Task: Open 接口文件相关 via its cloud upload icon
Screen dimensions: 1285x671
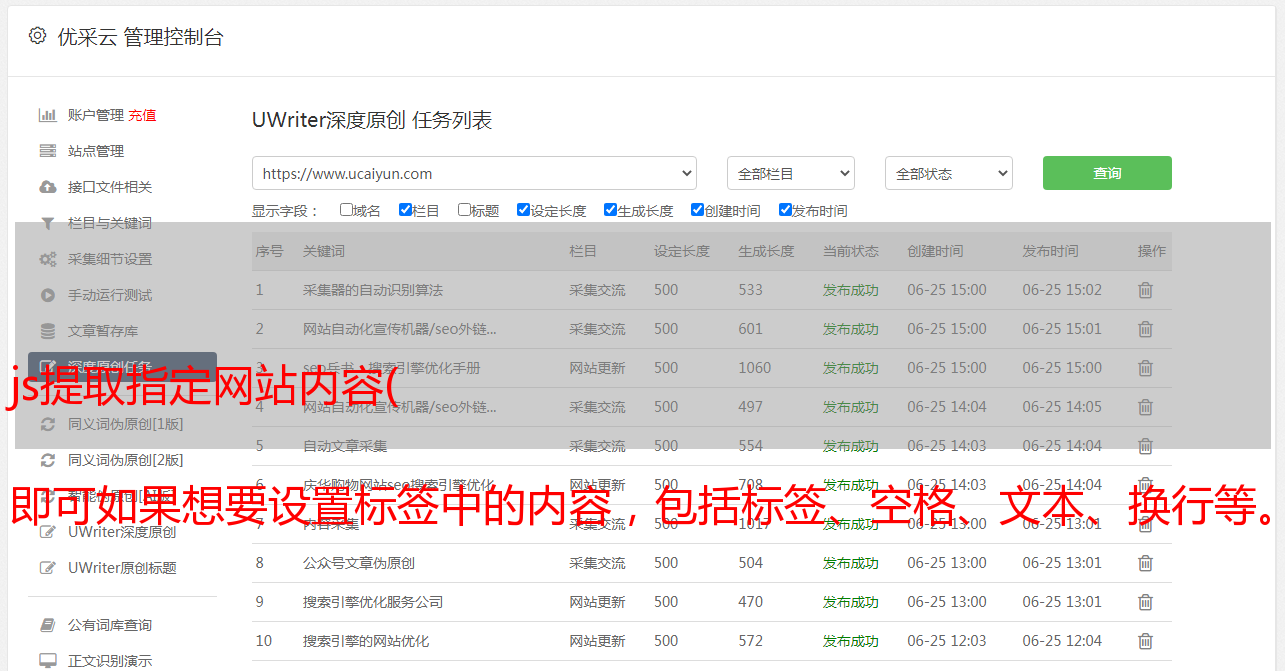Action: tap(47, 187)
